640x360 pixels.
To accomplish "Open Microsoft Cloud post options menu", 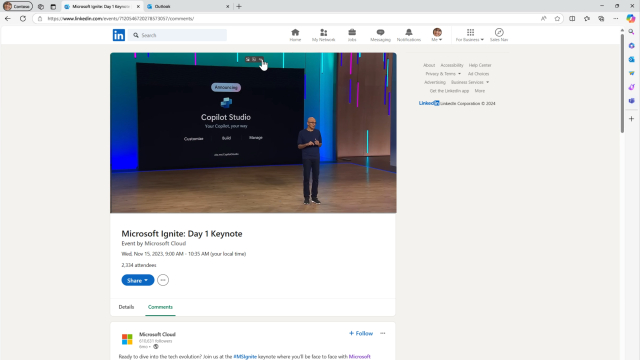I will tap(382, 333).
